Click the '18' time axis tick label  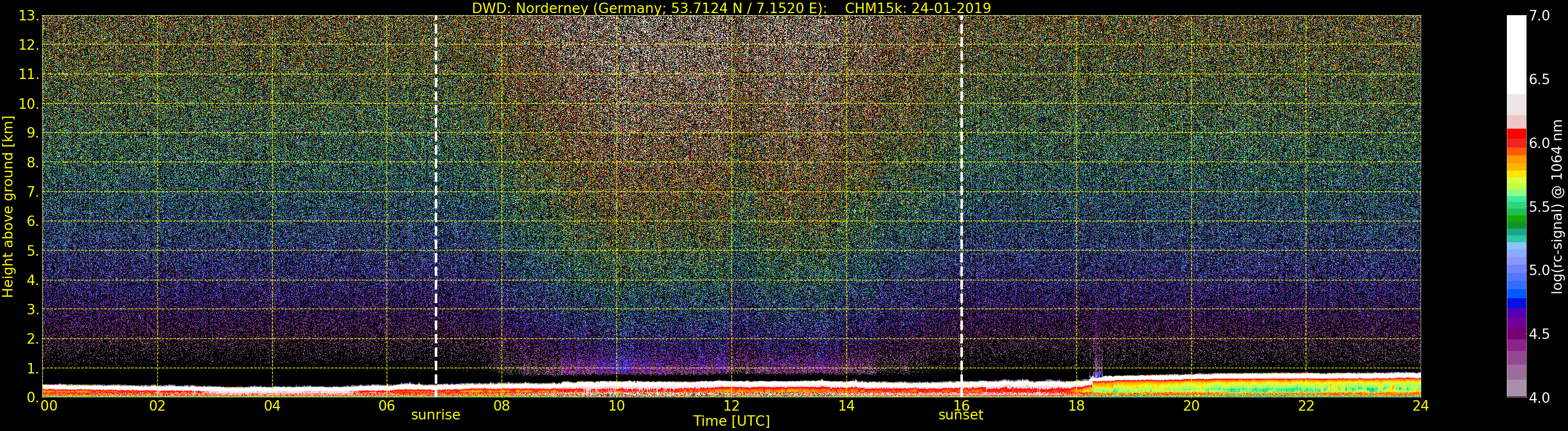1076,405
